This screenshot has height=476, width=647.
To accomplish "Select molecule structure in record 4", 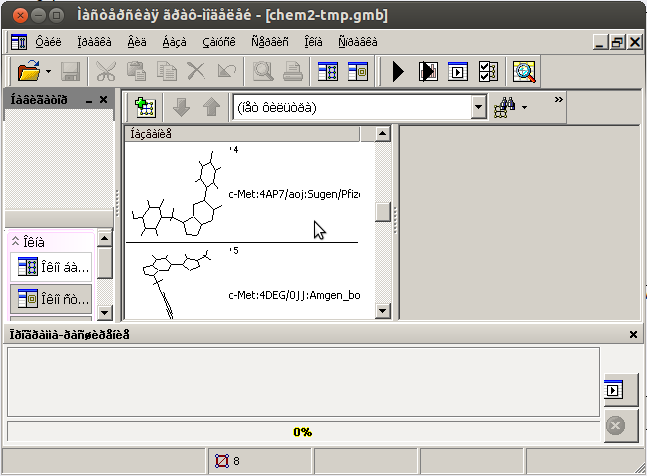I will point(177,193).
